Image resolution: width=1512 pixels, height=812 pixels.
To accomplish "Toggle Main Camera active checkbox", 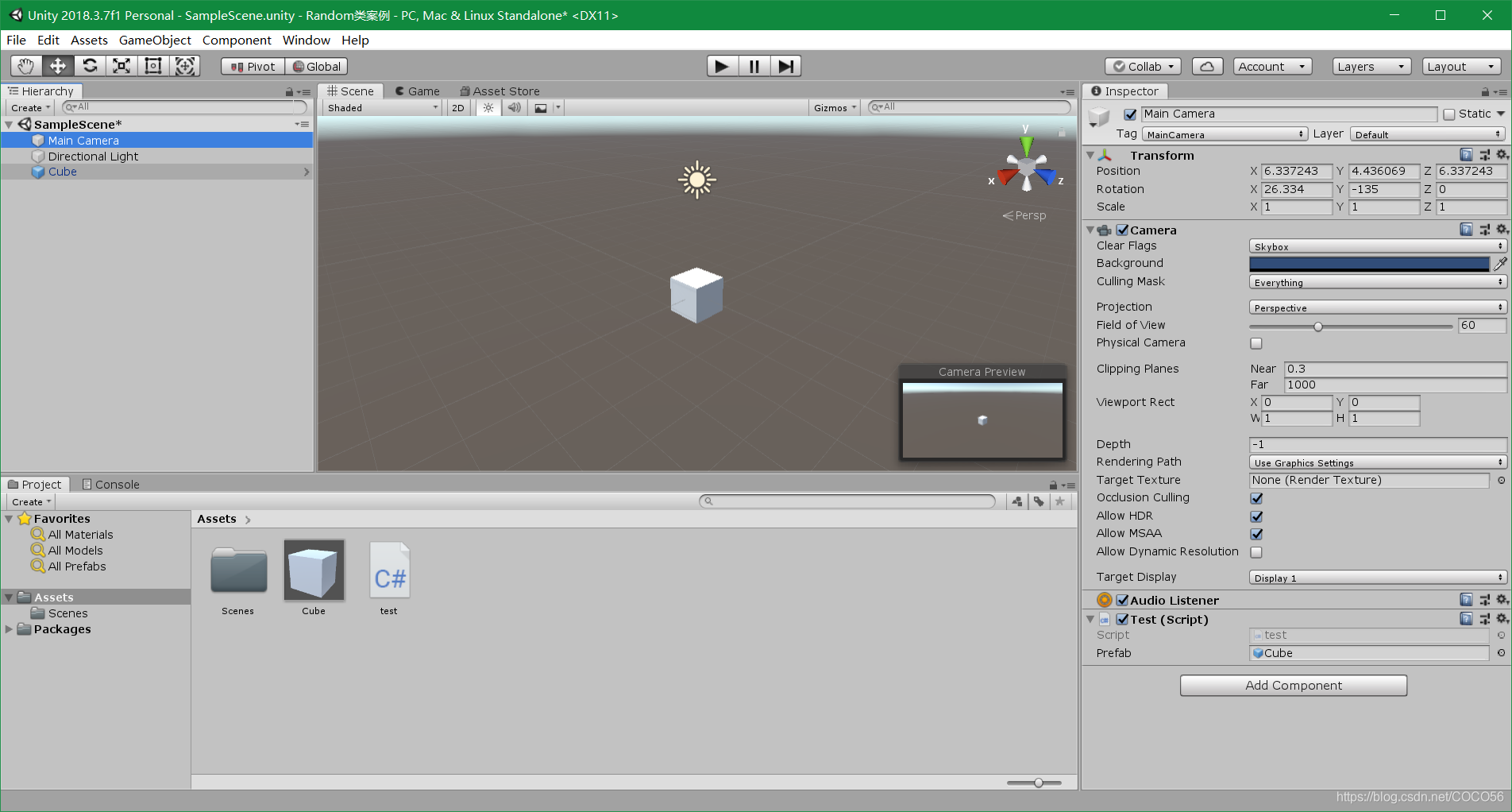I will click(1130, 114).
